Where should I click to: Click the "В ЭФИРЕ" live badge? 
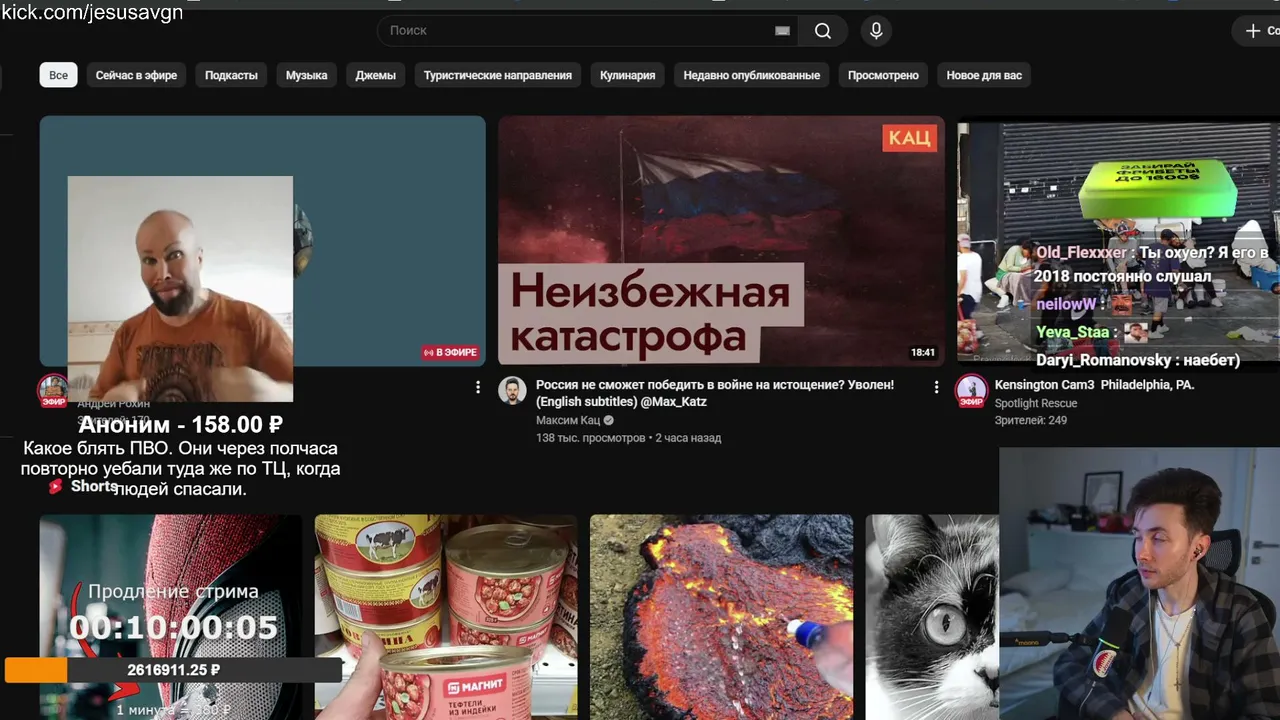pyautogui.click(x=450, y=353)
